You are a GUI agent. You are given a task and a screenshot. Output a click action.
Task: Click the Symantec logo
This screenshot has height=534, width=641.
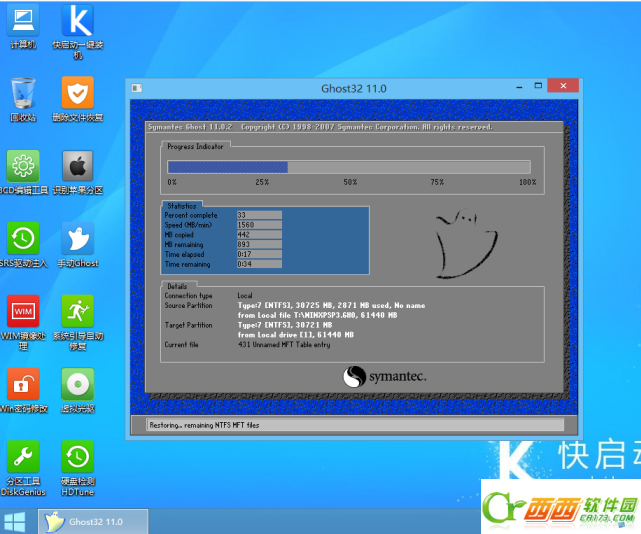pos(384,376)
